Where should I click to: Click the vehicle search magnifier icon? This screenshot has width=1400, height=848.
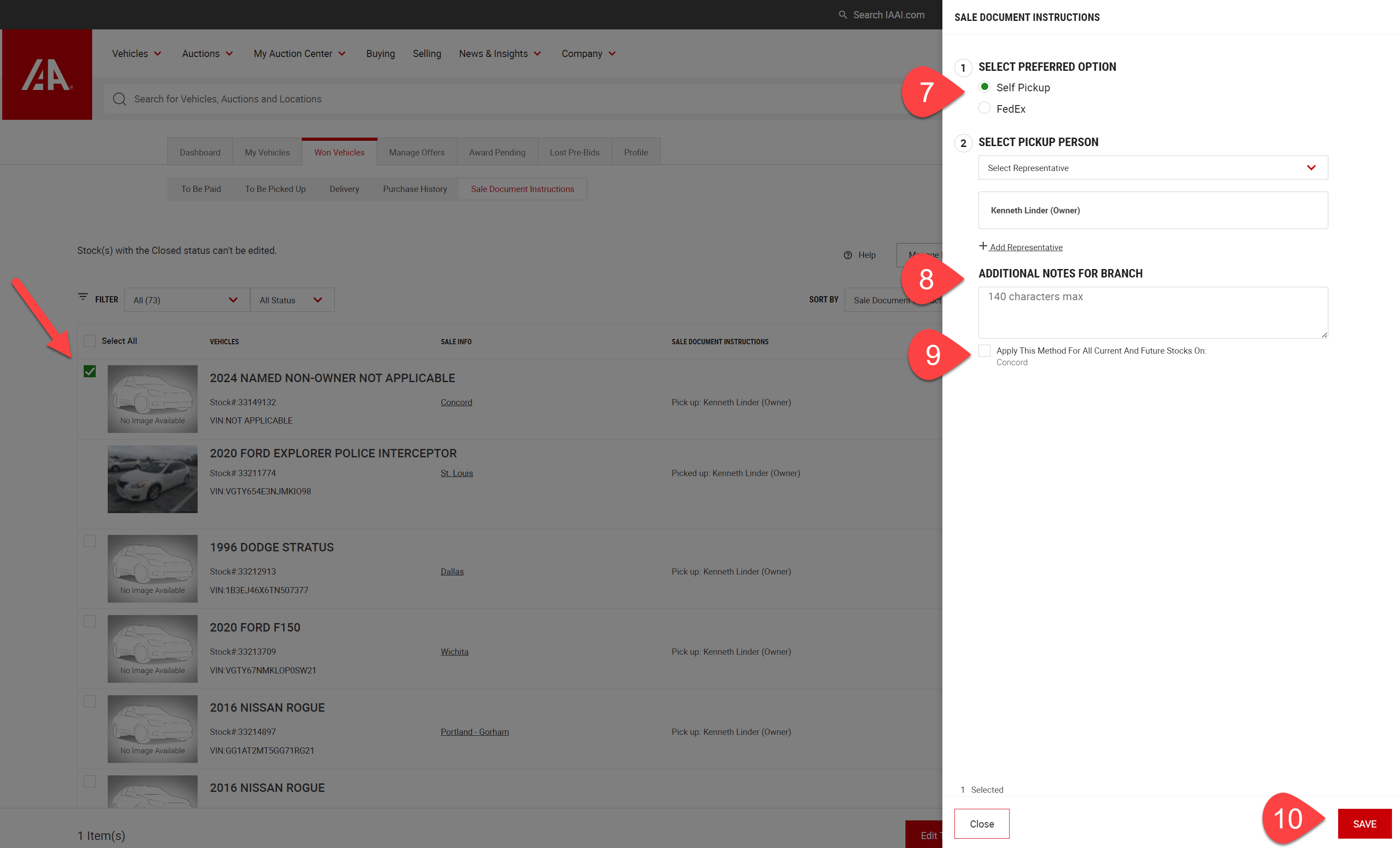click(x=119, y=99)
